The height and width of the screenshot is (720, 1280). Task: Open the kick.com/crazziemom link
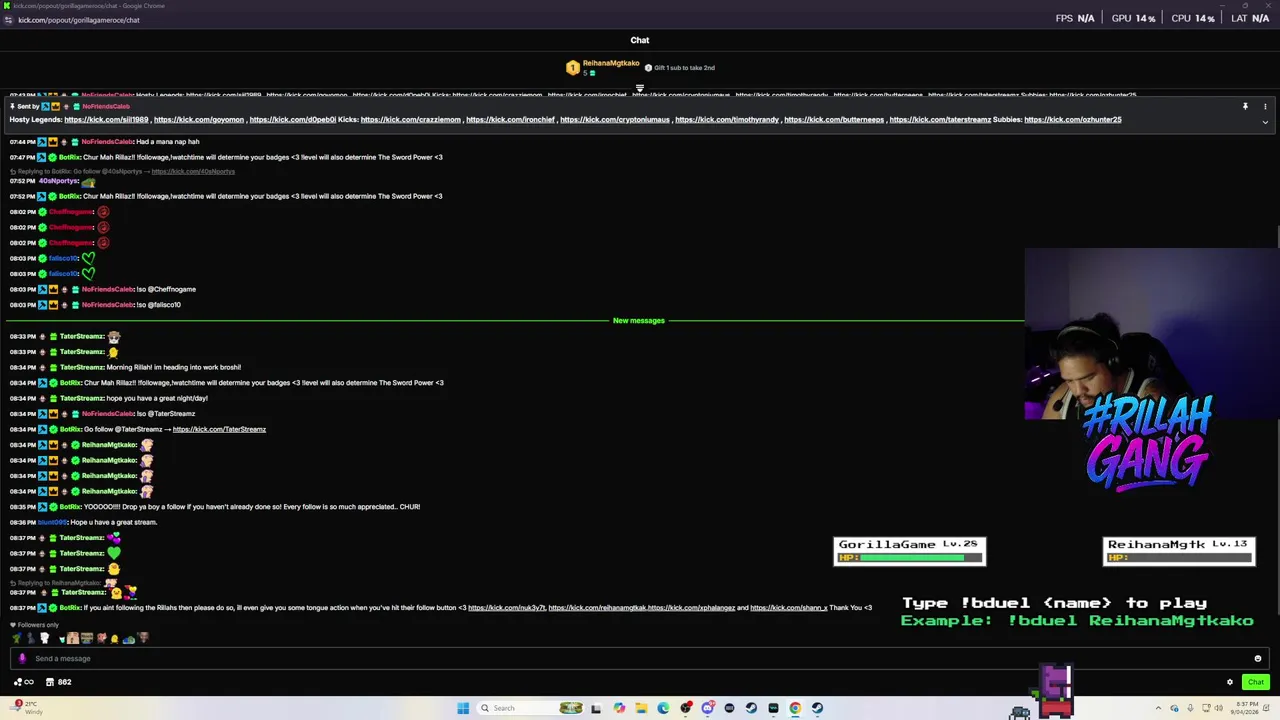(x=411, y=120)
